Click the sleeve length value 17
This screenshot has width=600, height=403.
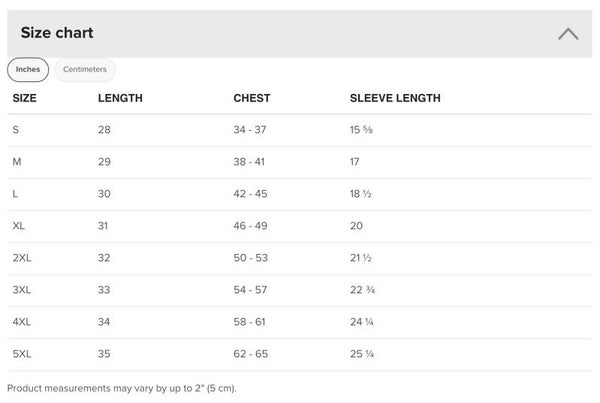355,162
